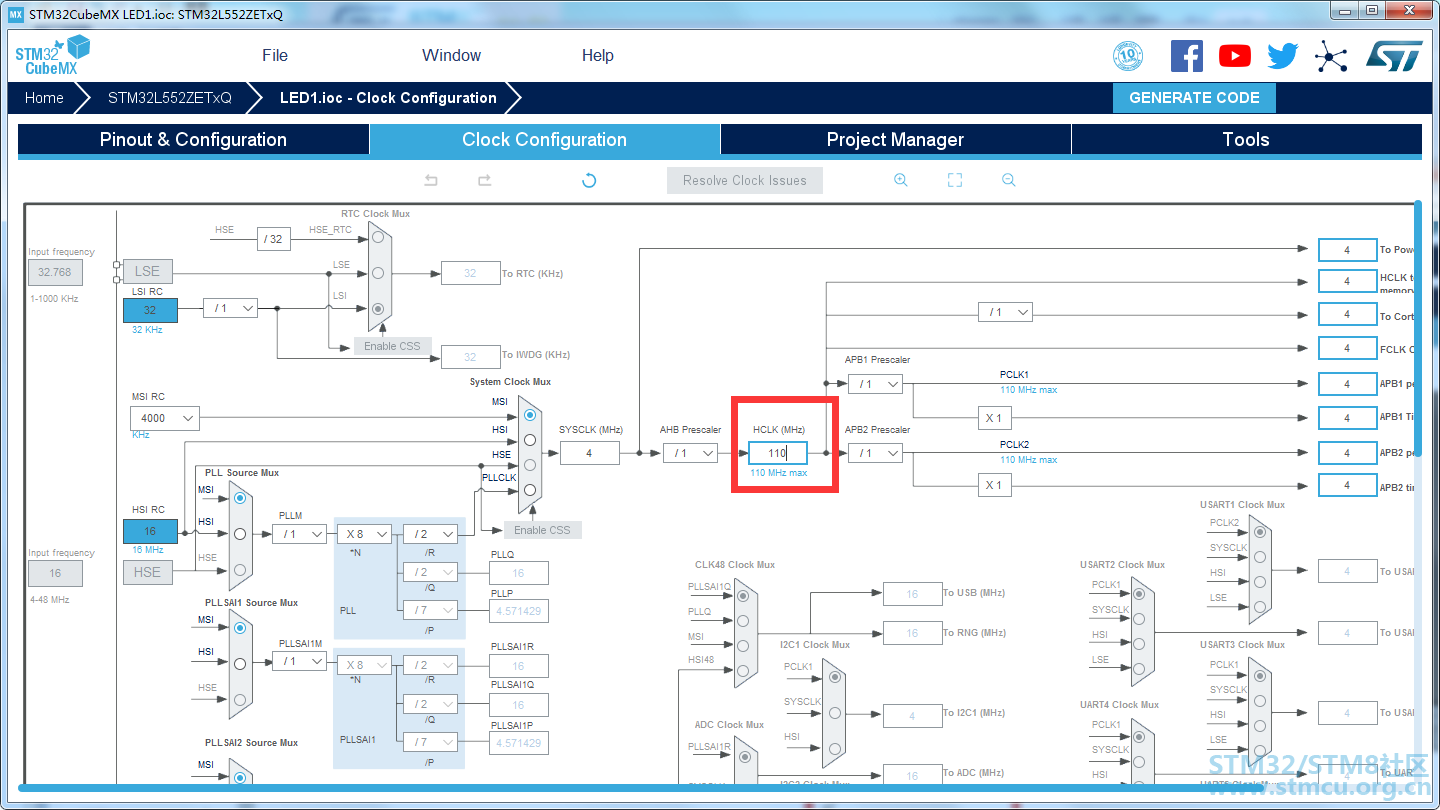
Task: Open the Cortex system timer divider dropdown
Action: tap(1005, 312)
